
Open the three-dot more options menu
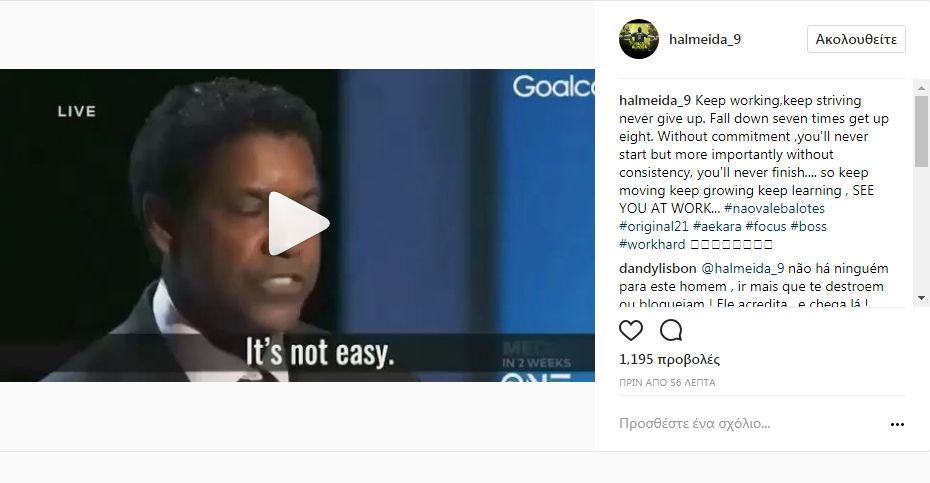point(897,424)
